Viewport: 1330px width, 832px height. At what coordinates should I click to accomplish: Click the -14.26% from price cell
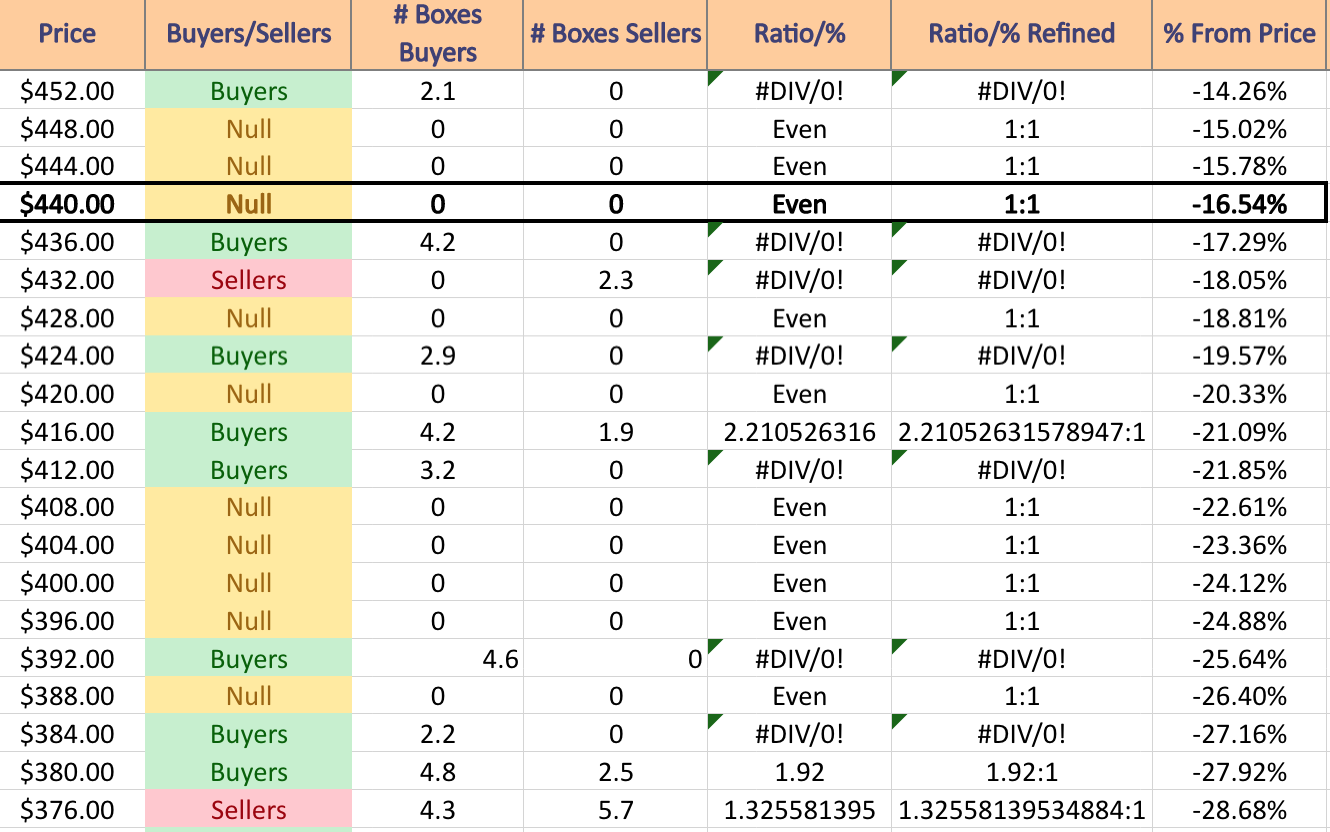[x=1240, y=91]
